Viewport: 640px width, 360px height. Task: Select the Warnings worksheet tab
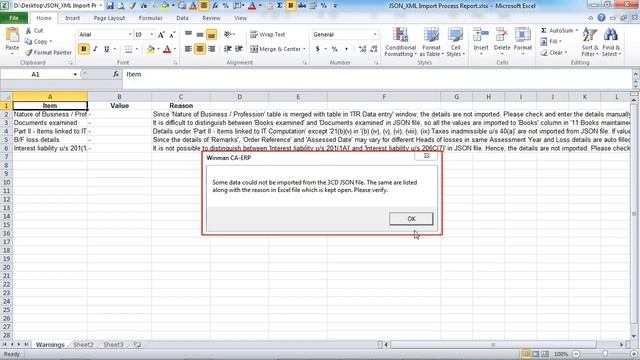point(50,345)
